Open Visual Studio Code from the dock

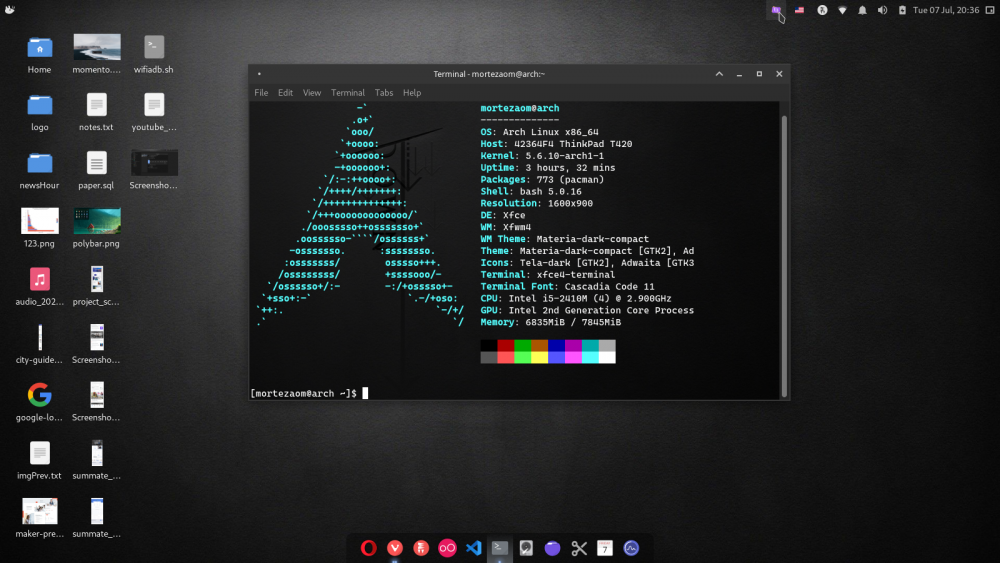pos(473,548)
